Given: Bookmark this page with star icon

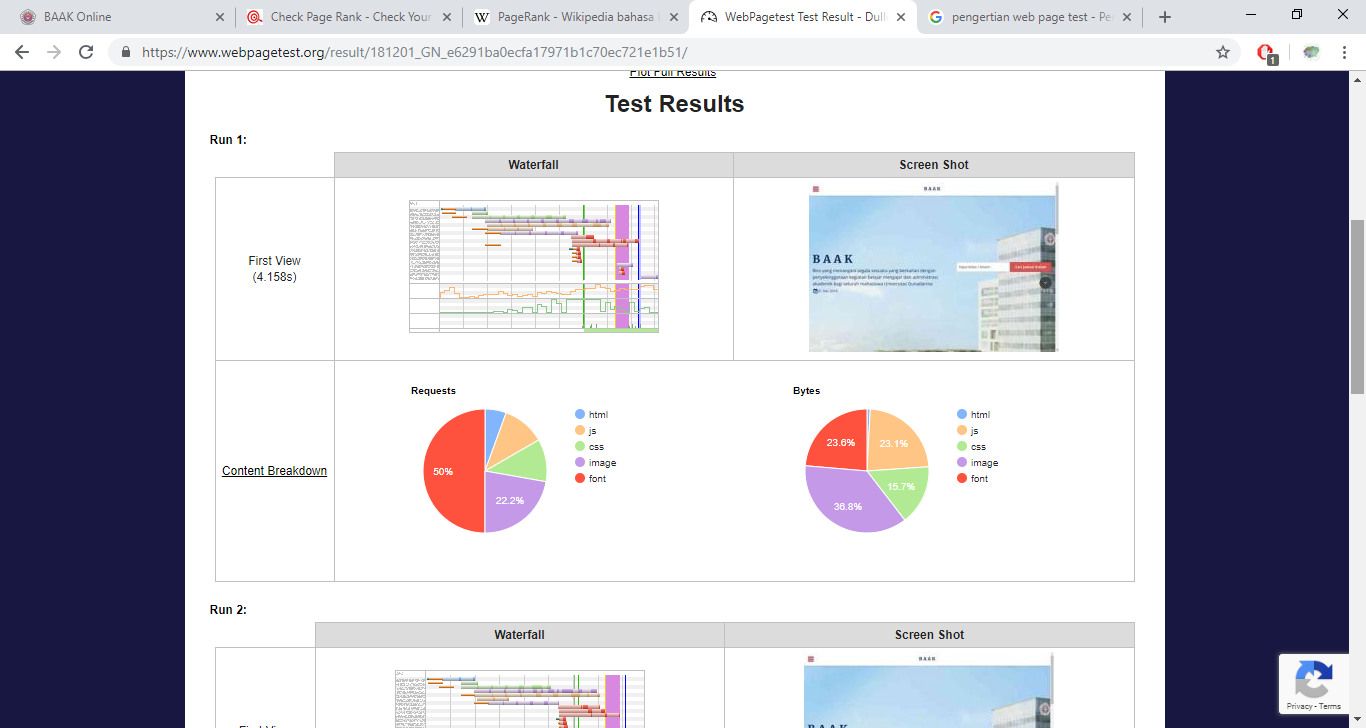Looking at the screenshot, I should [1223, 52].
